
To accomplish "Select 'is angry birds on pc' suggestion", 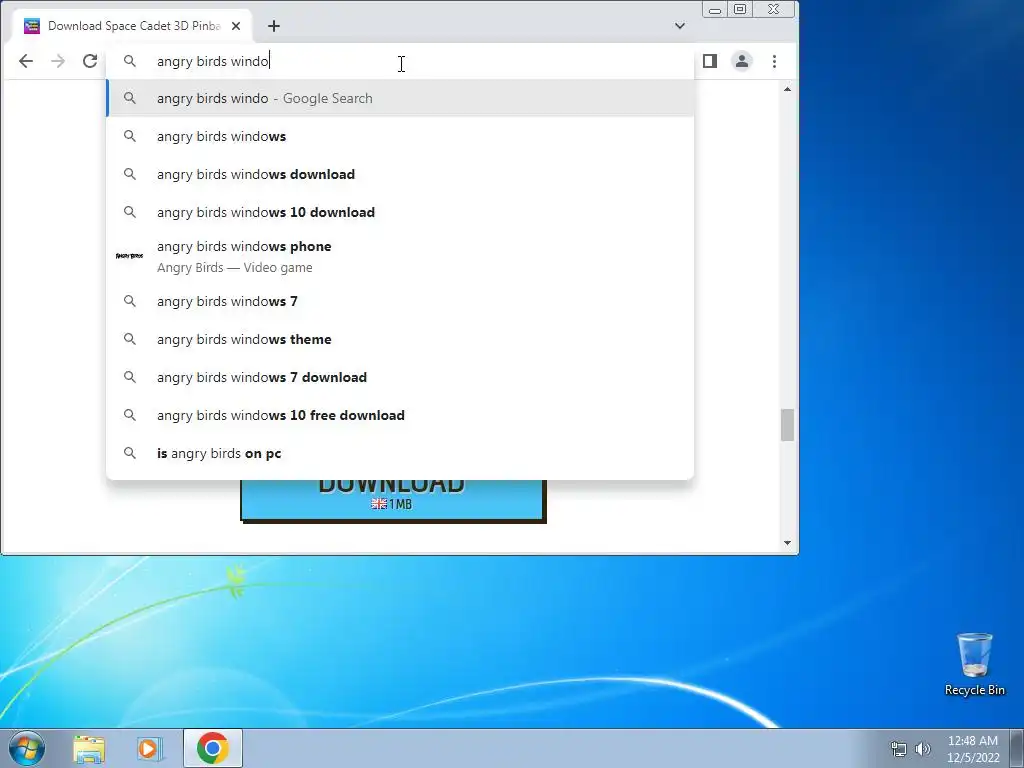I will 400,453.
